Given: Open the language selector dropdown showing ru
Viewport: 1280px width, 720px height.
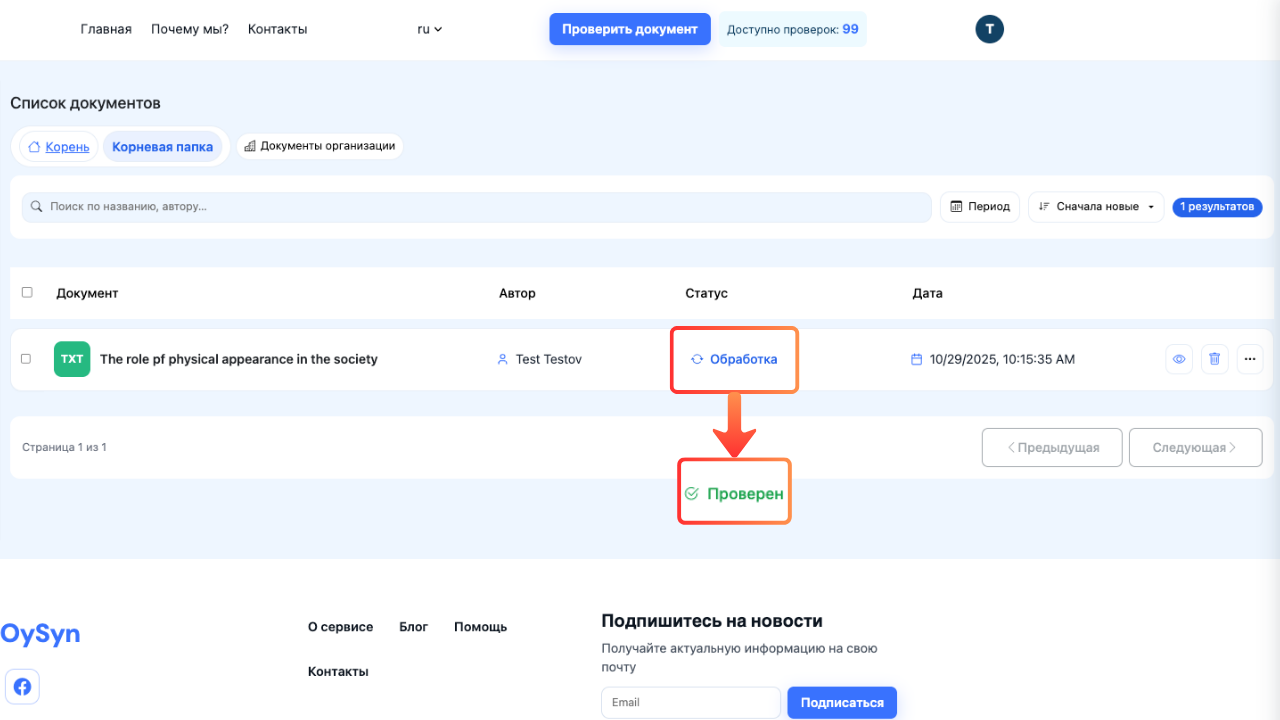Looking at the screenshot, I should (x=427, y=29).
